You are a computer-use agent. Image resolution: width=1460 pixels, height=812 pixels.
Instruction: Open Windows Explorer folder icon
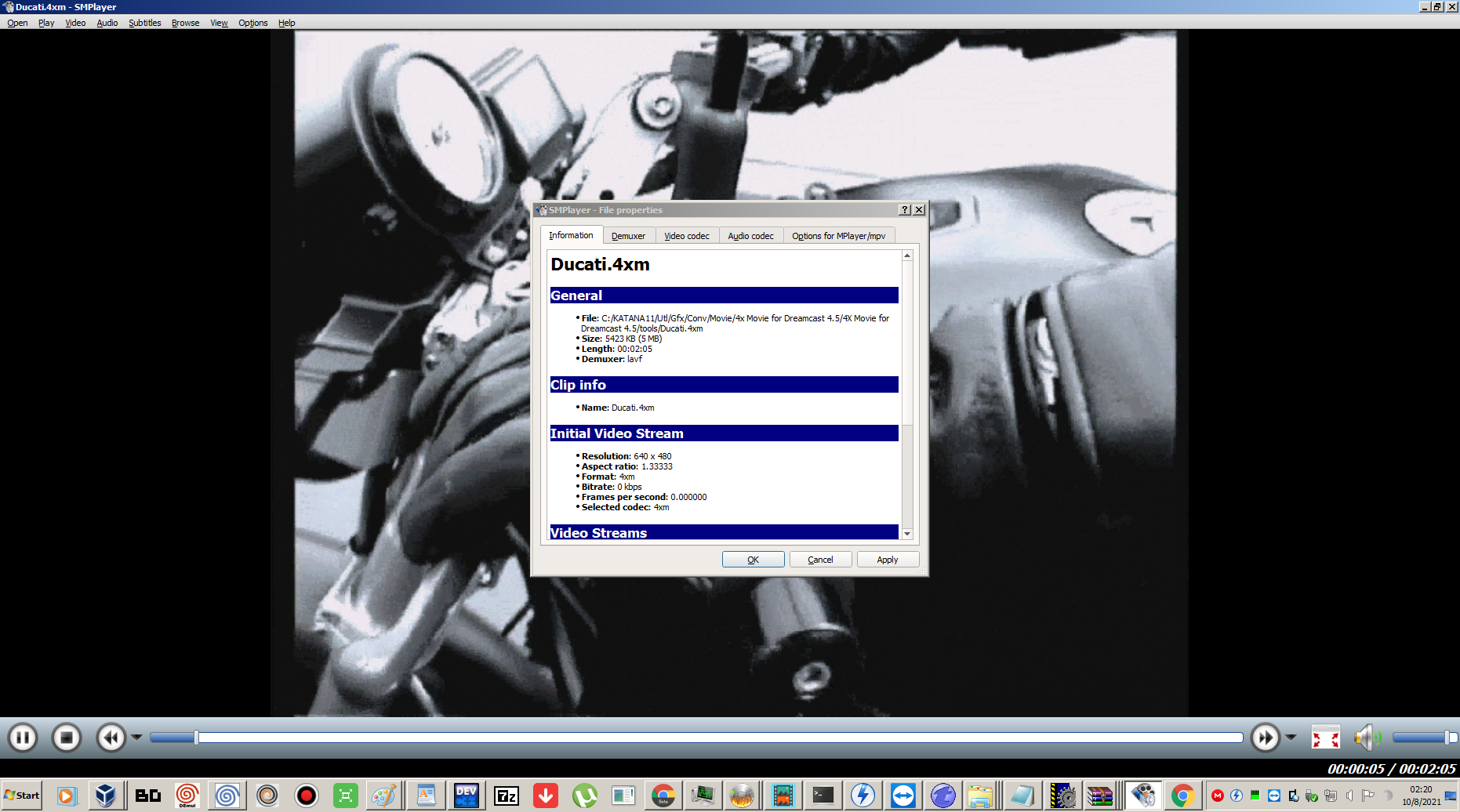(980, 796)
